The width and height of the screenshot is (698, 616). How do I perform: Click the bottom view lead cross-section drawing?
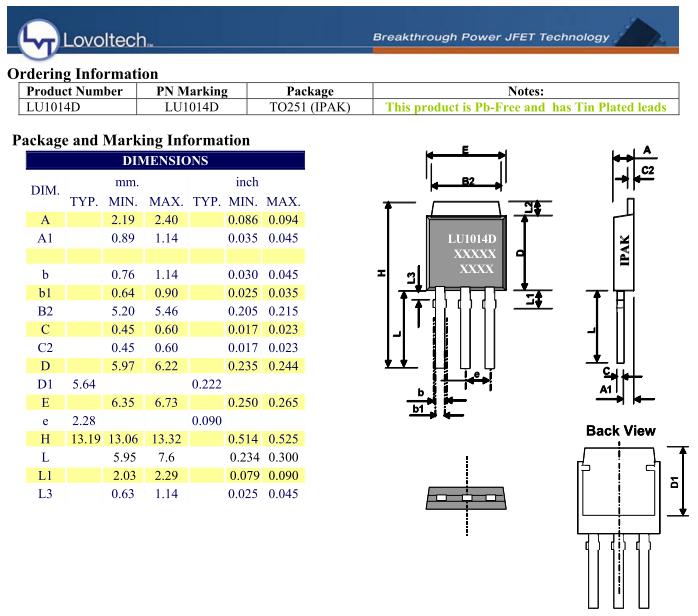click(x=466, y=498)
